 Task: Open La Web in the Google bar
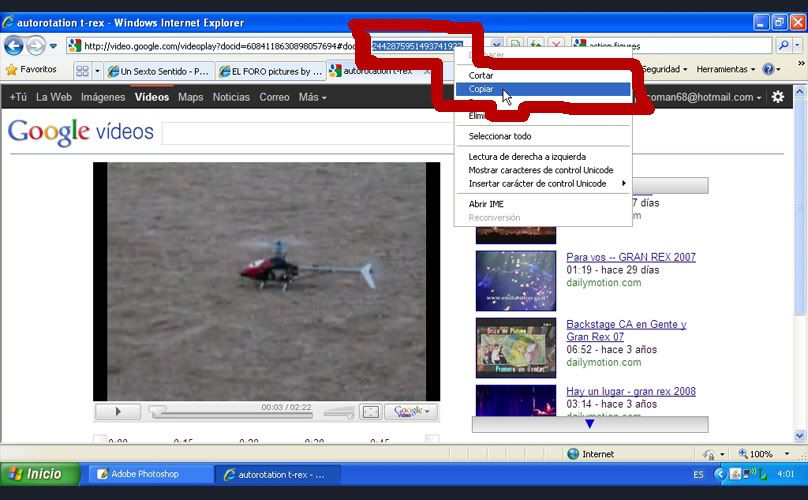[x=54, y=97]
